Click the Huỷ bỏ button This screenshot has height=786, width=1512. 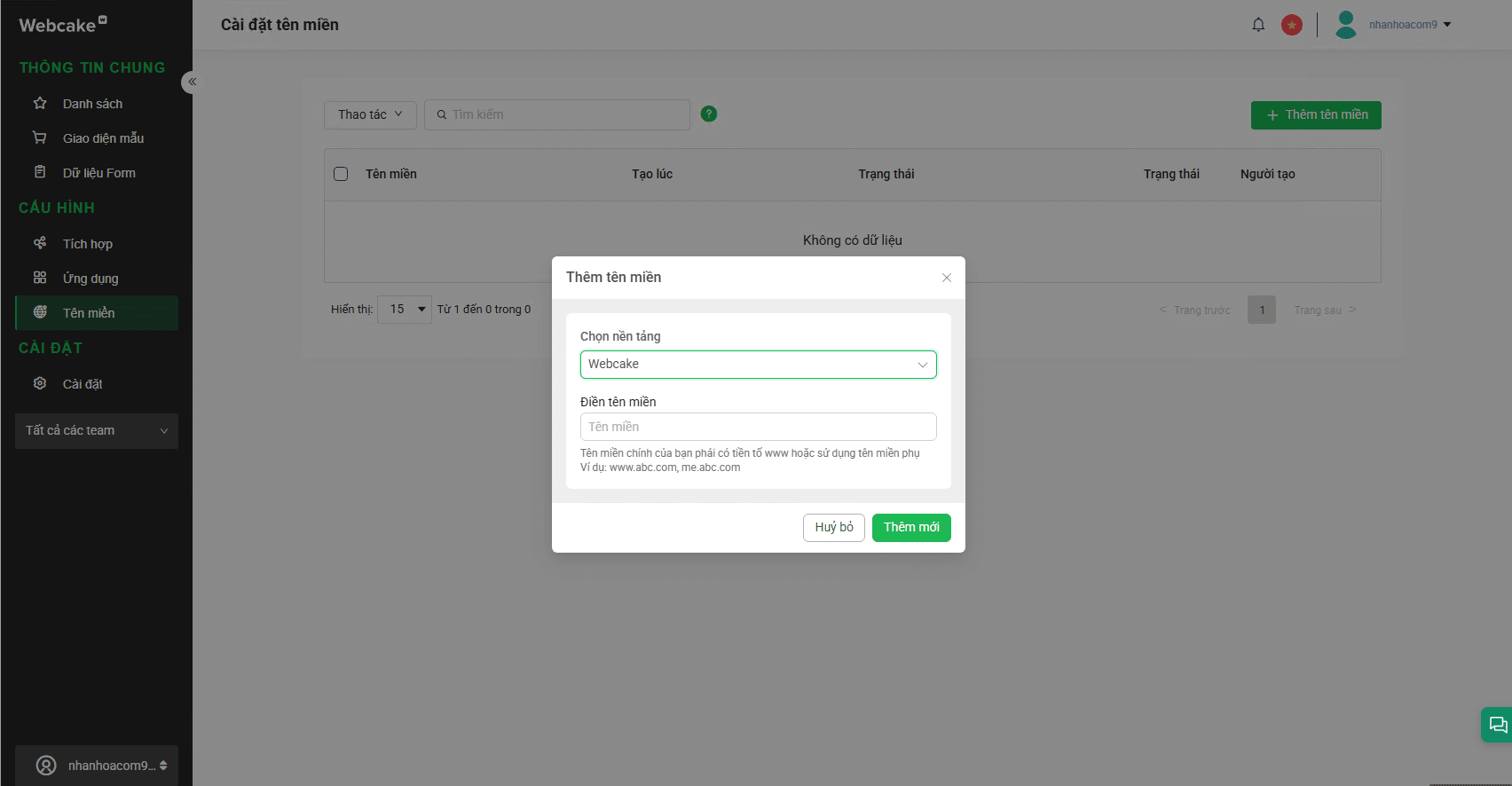pyautogui.click(x=833, y=528)
